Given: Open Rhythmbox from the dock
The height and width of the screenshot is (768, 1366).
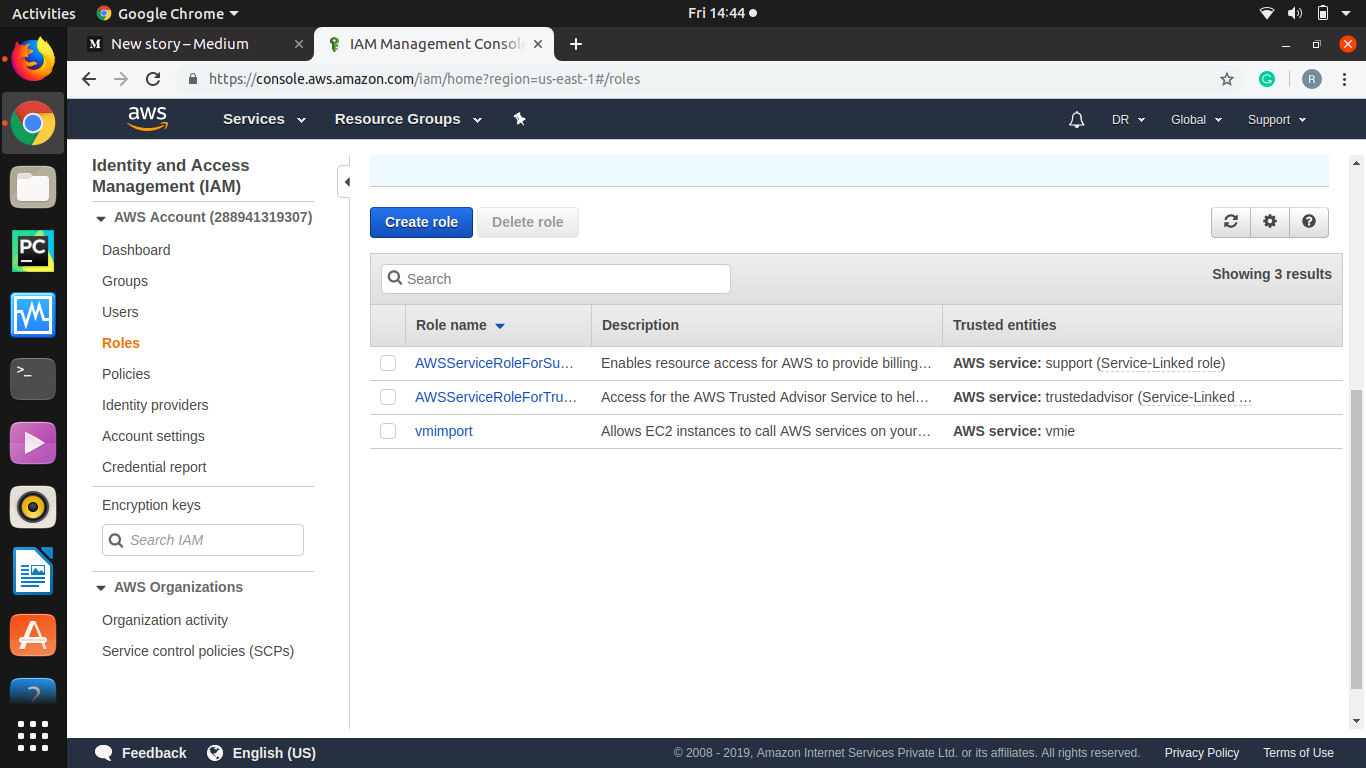Looking at the screenshot, I should pos(33,507).
